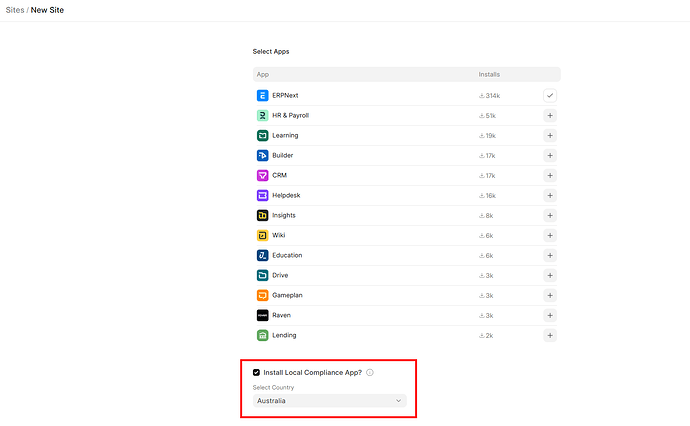Click the CRM app icon
The width and height of the screenshot is (690, 426).
tap(262, 175)
